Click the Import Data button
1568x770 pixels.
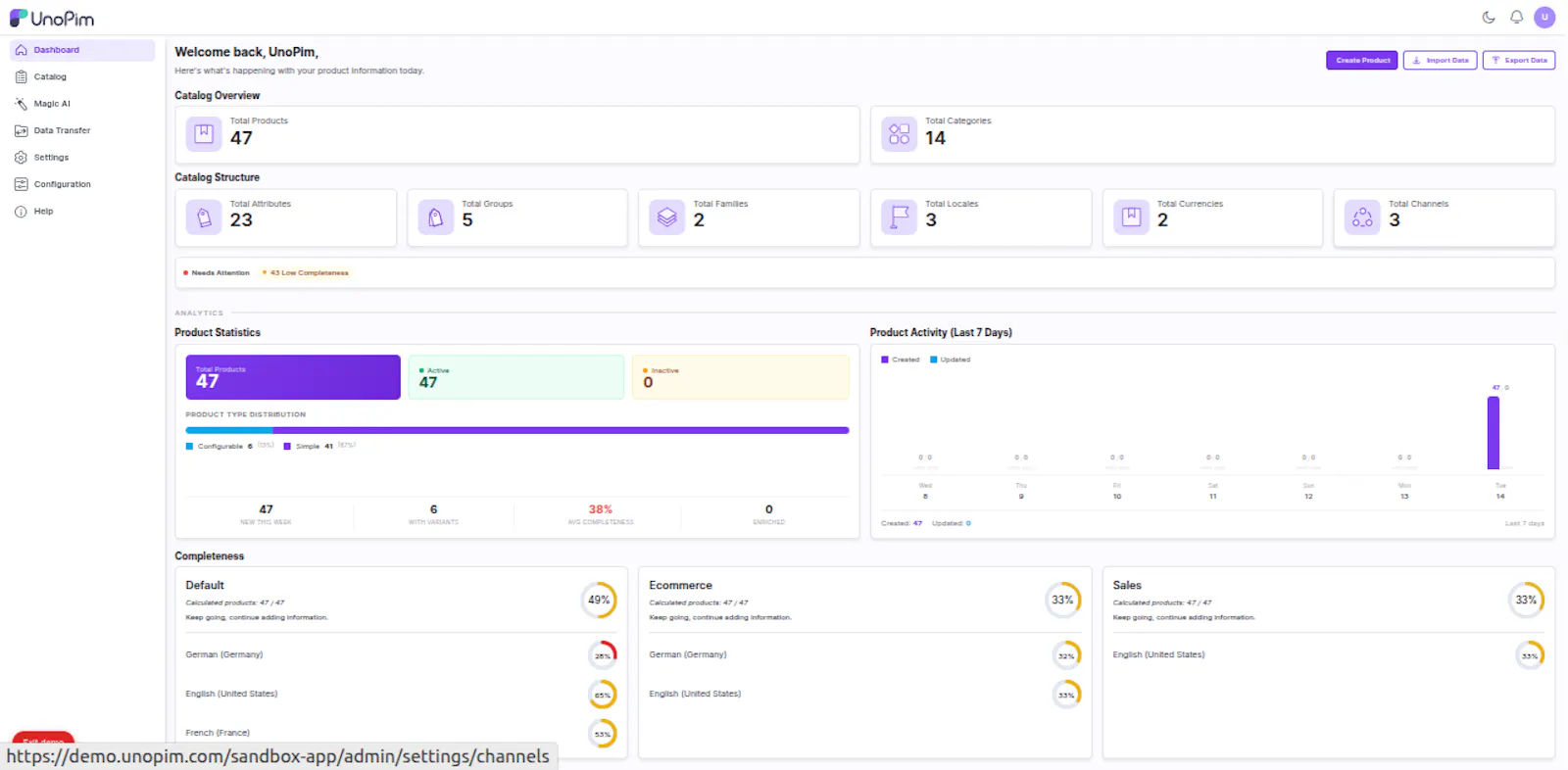pos(1440,61)
